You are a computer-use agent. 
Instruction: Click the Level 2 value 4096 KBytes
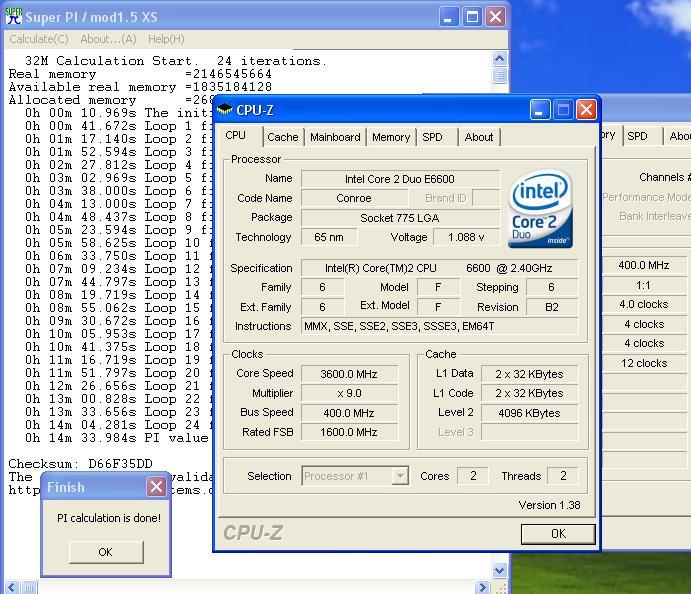click(x=529, y=413)
